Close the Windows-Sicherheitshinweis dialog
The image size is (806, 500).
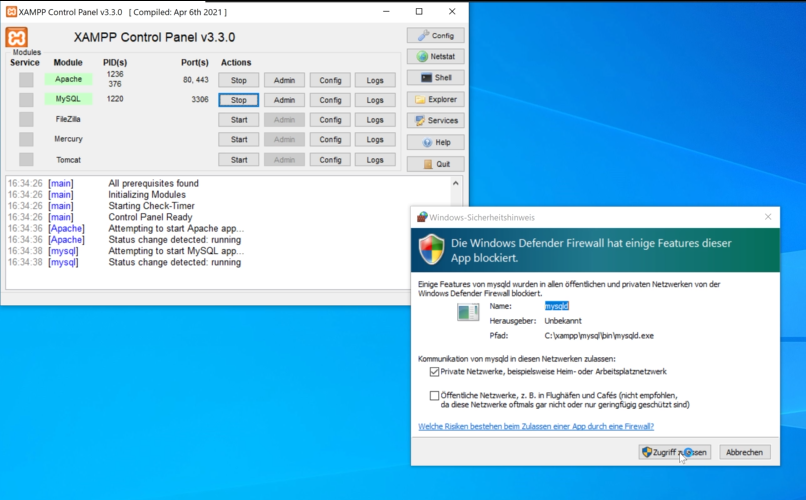(x=768, y=217)
